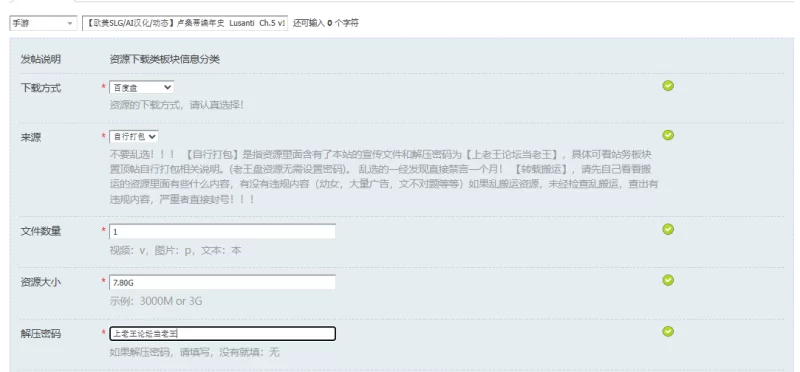Click into the 文件数量 input showing 1
The width and height of the screenshot is (800, 372).
point(222,231)
